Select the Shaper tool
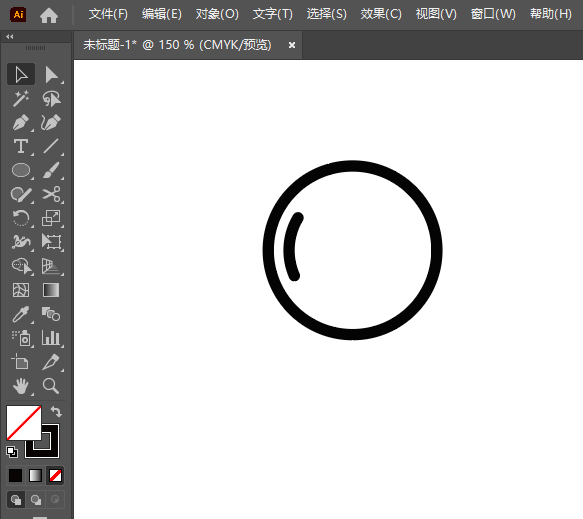 [21, 194]
